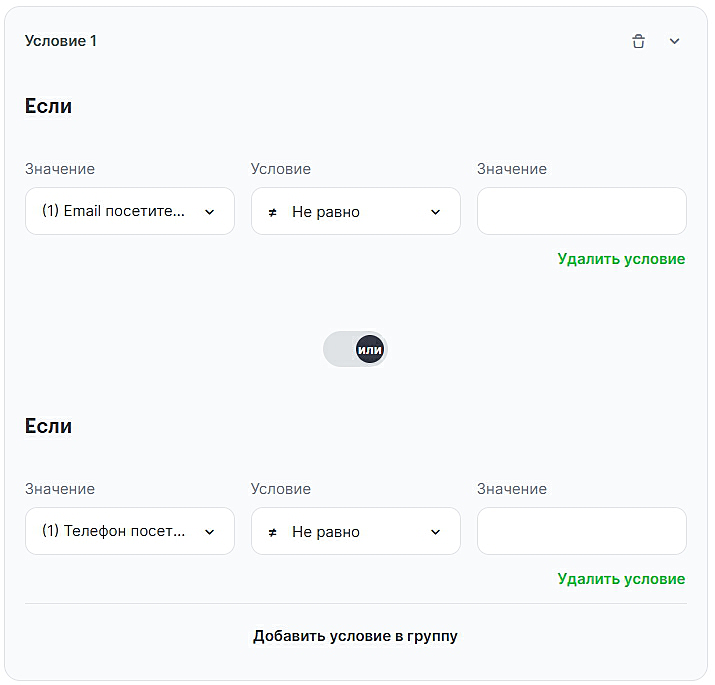Expand the Не равно dropdown for Телефон
This screenshot has height=685, width=715.
[355, 532]
